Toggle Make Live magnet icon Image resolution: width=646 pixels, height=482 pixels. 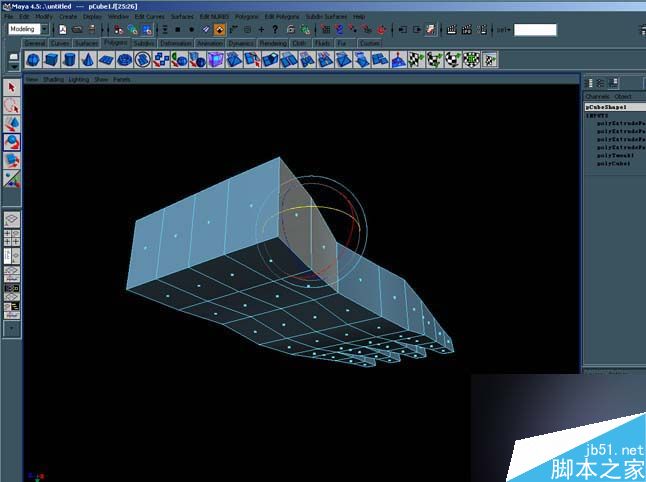pos(382,30)
